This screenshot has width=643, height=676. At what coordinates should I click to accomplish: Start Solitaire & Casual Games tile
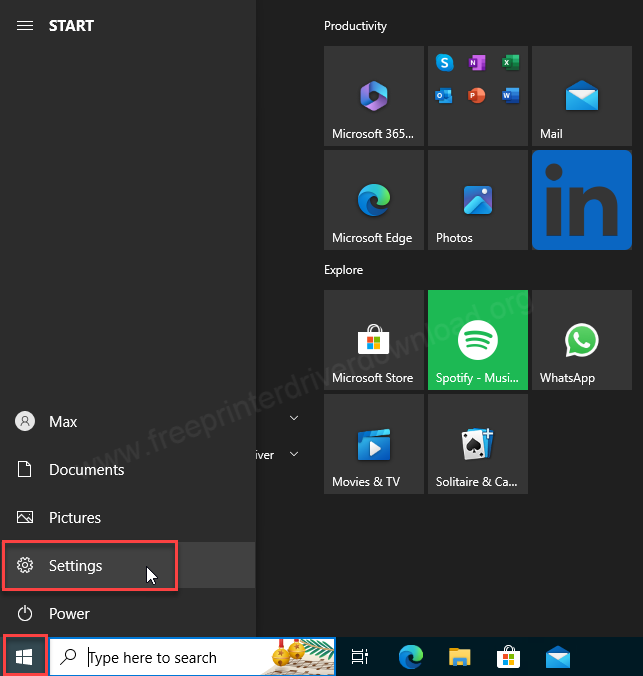[477, 444]
